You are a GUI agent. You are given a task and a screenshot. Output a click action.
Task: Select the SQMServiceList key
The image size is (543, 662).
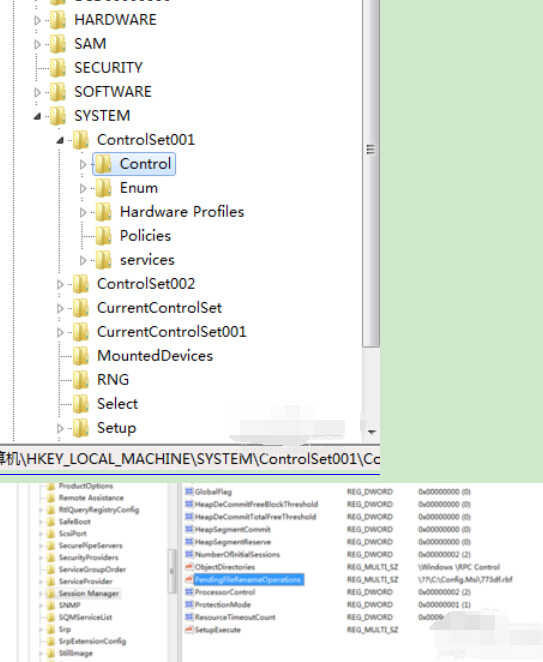85,617
